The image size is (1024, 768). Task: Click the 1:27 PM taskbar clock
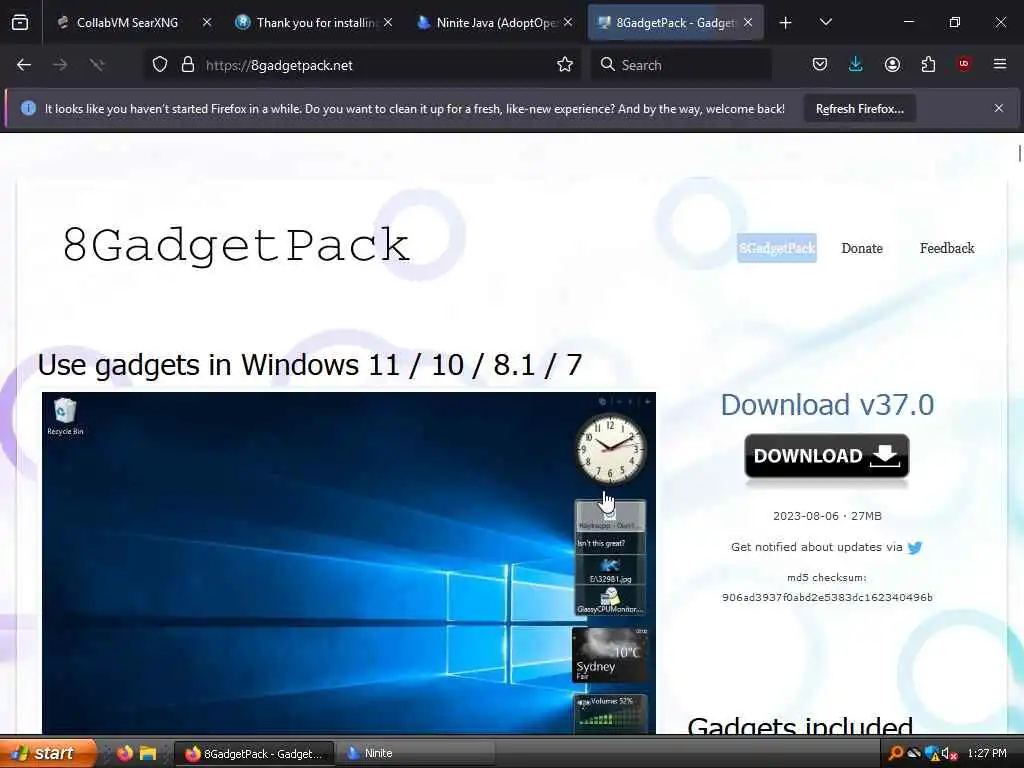click(x=987, y=753)
